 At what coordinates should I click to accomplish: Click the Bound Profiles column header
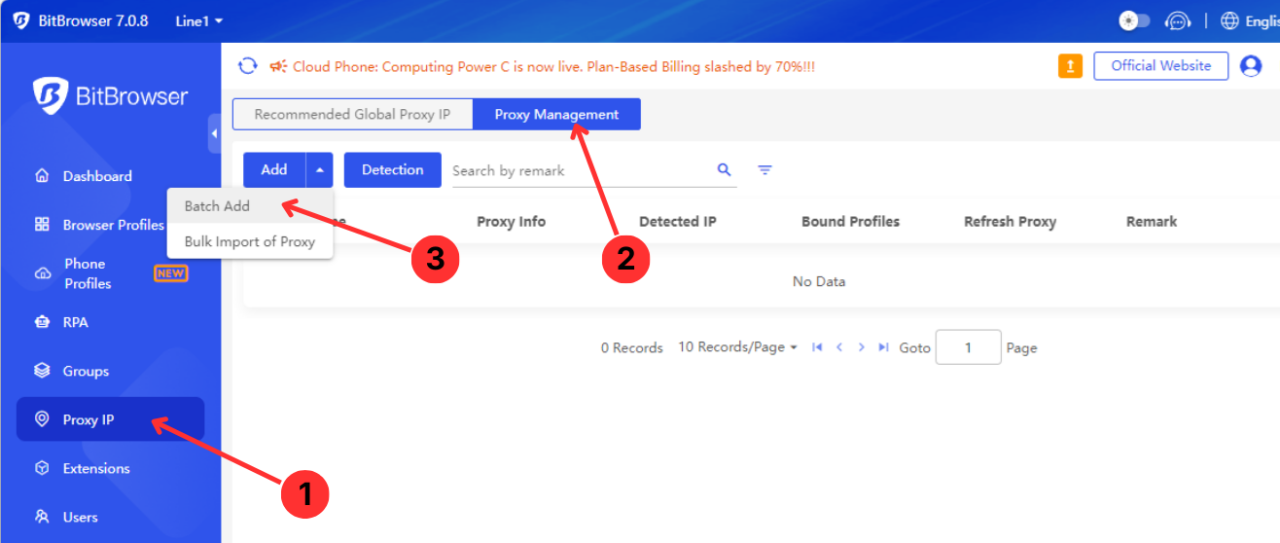click(851, 221)
